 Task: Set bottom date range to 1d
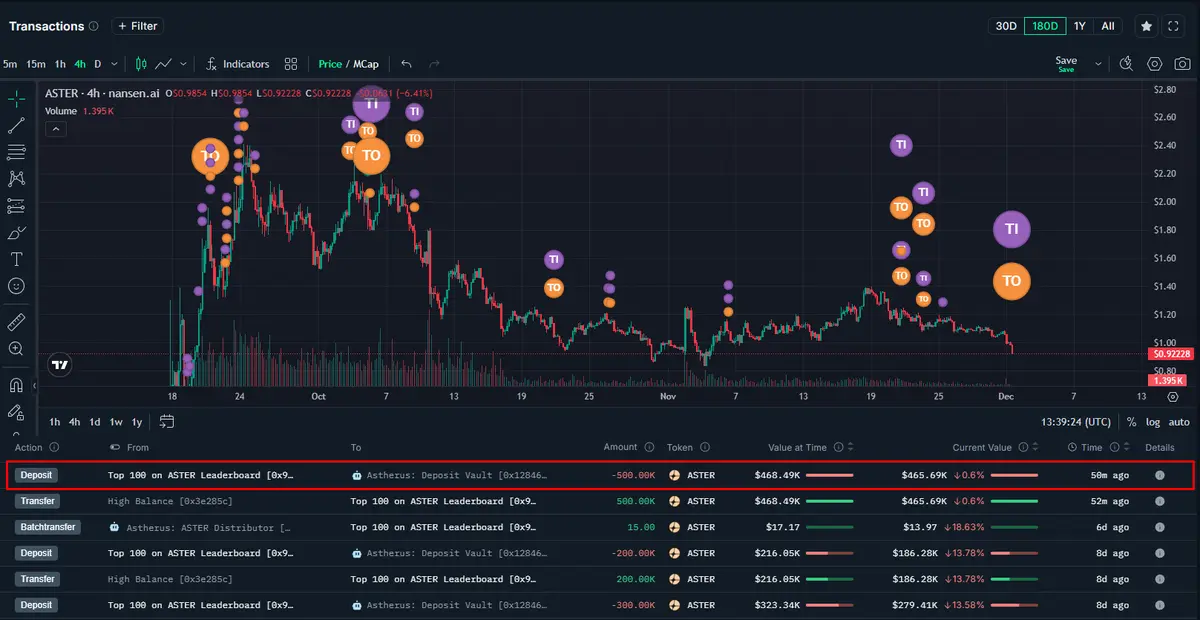pos(95,422)
